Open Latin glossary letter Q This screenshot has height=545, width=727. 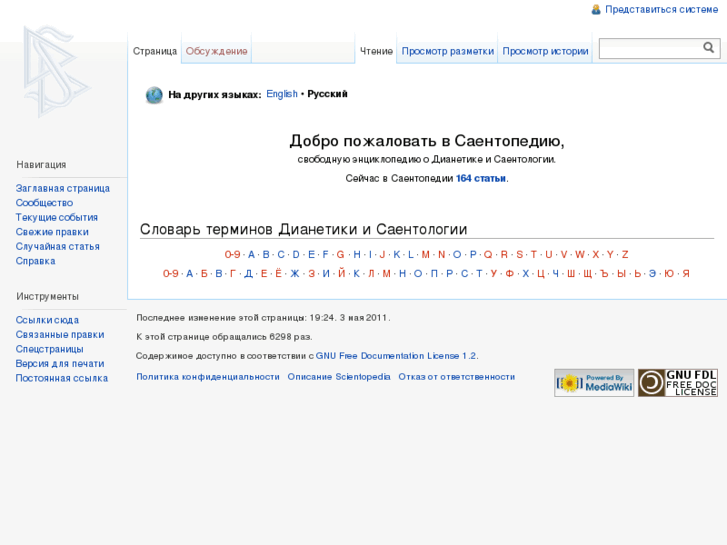[x=488, y=255]
